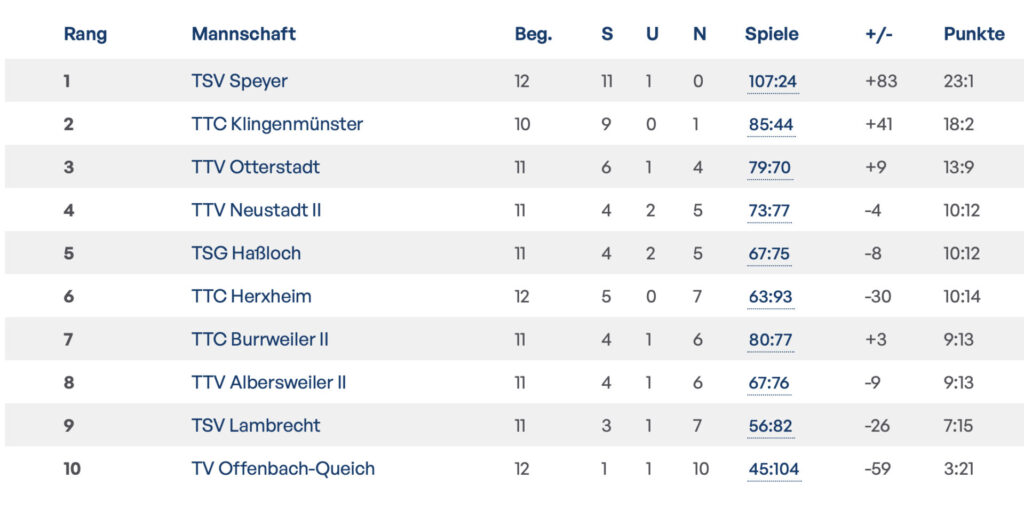Open the 80:77 games score link
Screen dimensions: 1024x510
pos(770,339)
